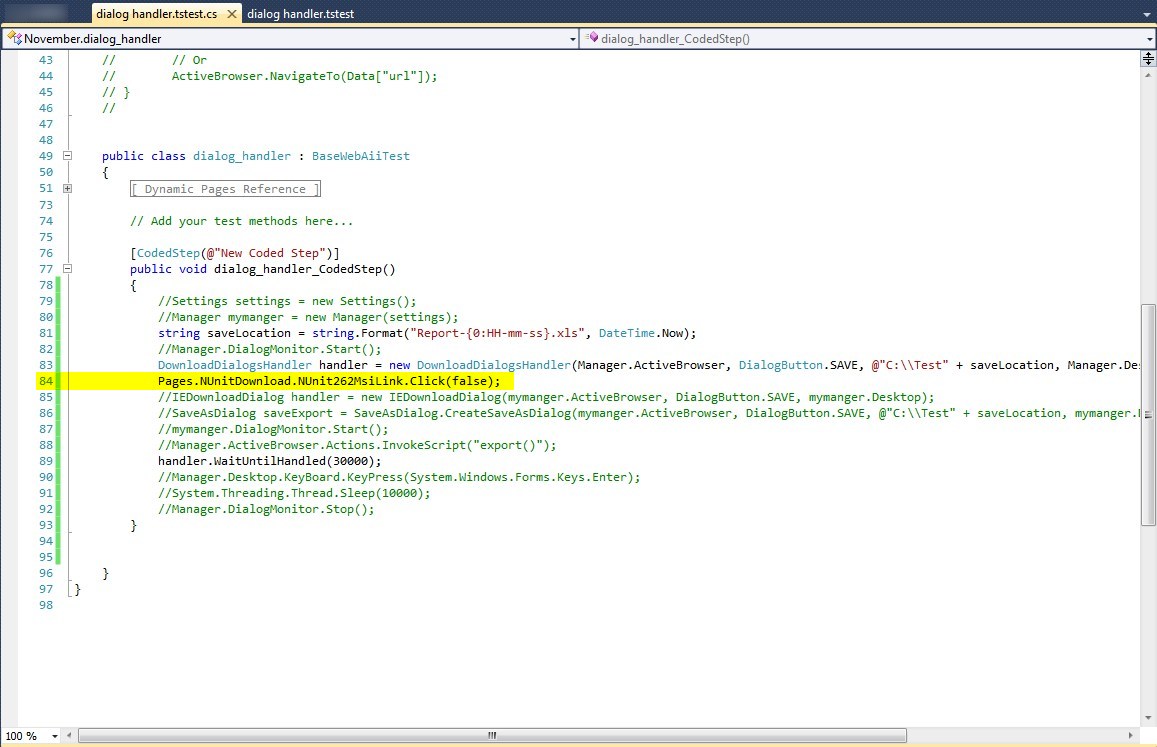Open the dialog_handler_CodedStep() member dropdown
Viewport: 1157px width, 747px height.
click(1150, 39)
